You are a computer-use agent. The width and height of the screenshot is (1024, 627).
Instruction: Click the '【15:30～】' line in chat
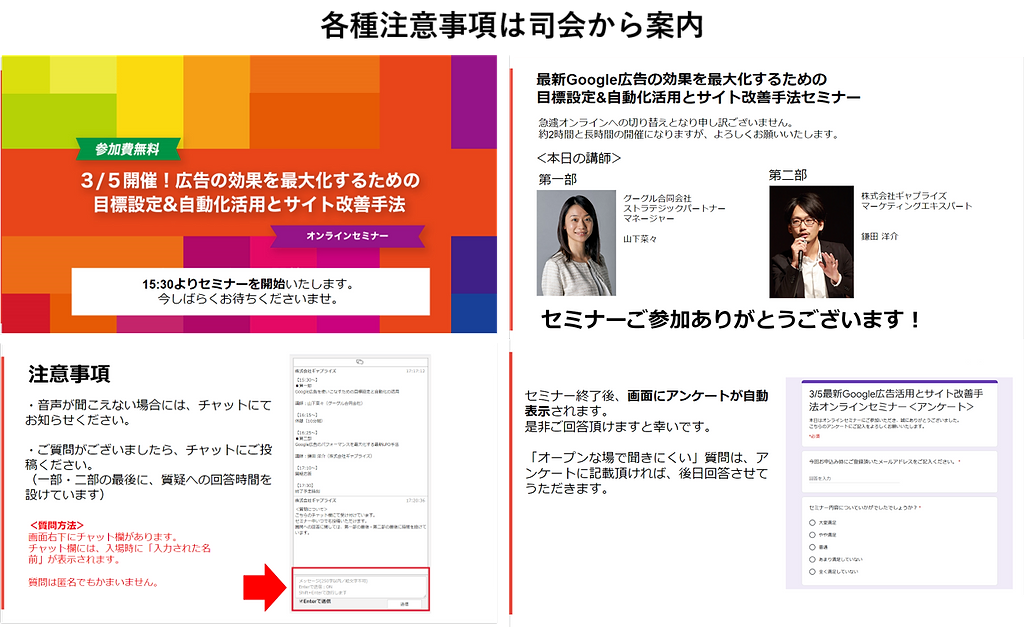306,379
